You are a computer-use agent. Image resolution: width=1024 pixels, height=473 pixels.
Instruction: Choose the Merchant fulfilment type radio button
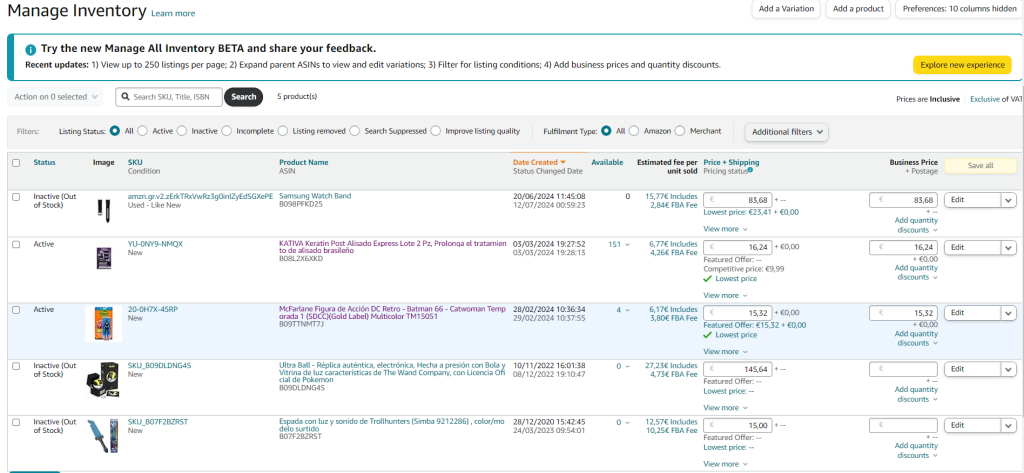pyautogui.click(x=680, y=131)
